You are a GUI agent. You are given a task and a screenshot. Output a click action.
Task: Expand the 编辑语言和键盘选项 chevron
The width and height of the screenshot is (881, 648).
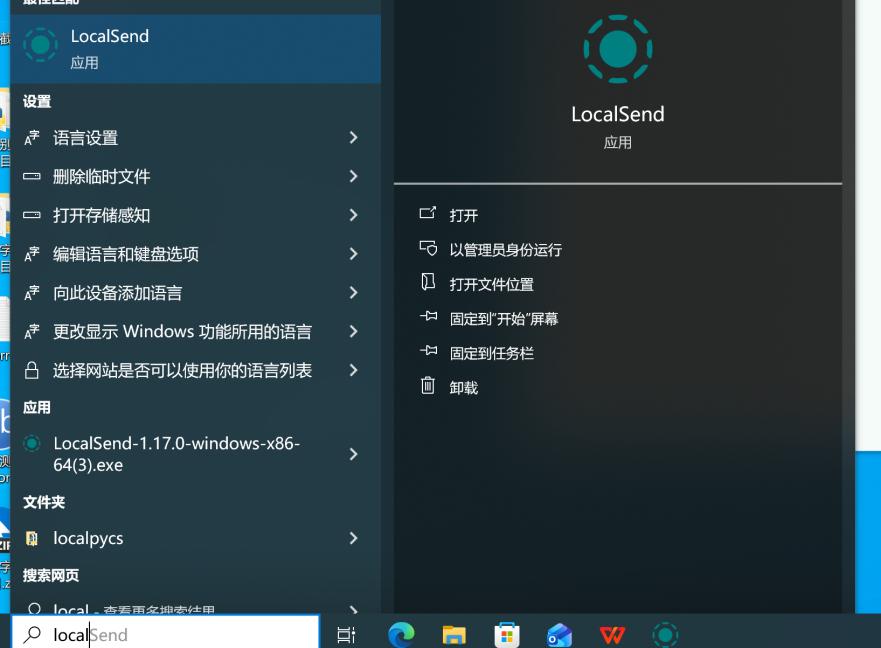(353, 254)
